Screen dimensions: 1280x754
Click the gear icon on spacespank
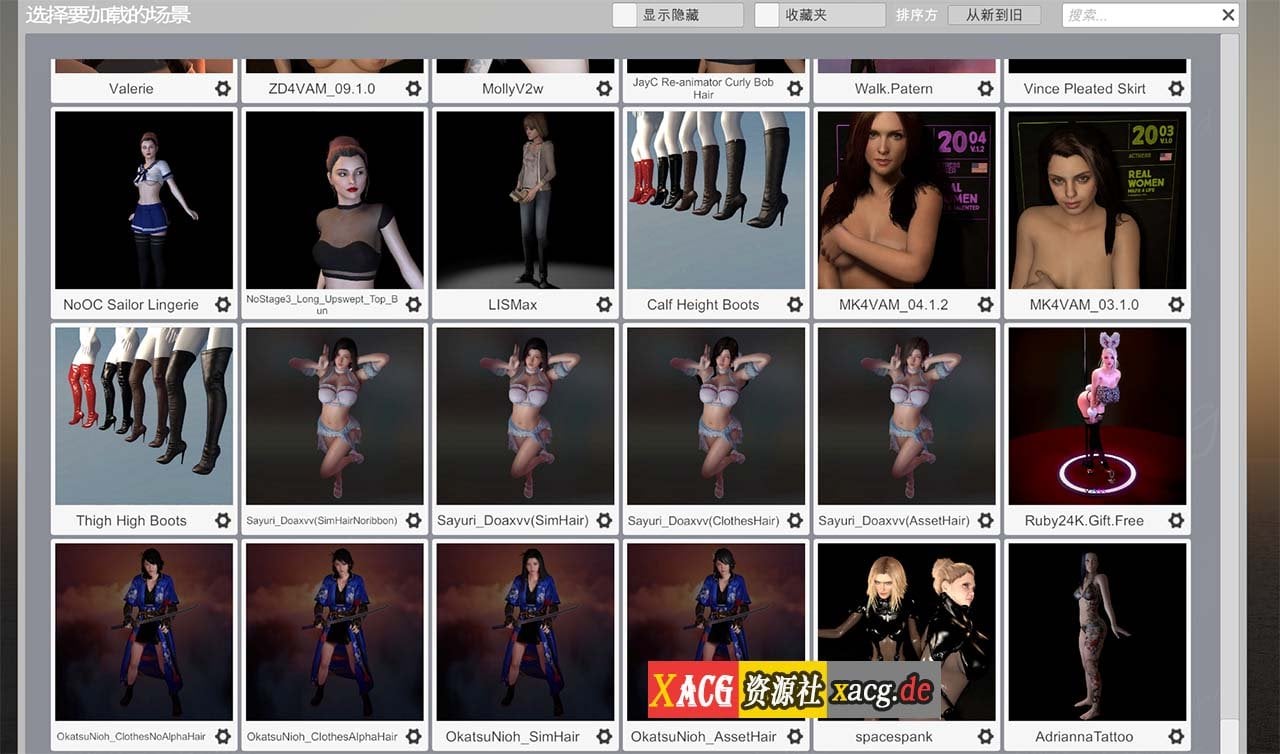click(986, 736)
